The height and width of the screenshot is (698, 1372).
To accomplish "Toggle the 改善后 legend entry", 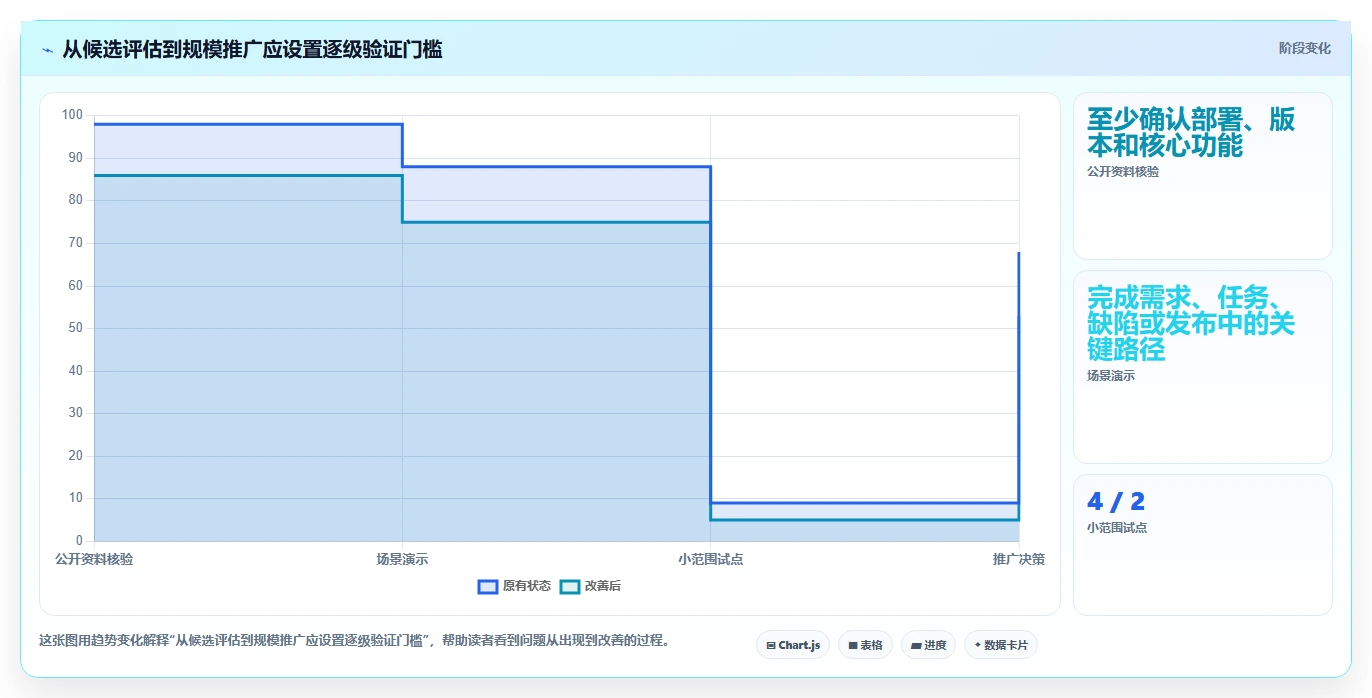I will 590,586.
